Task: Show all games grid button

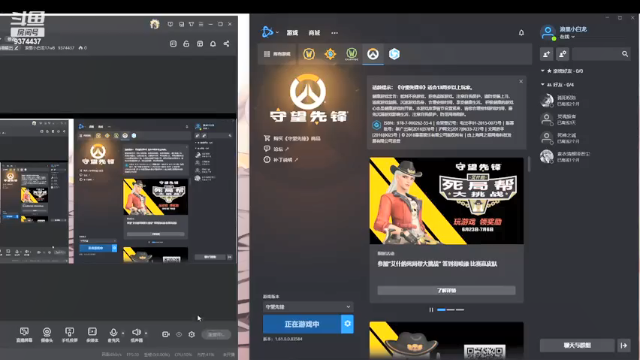Action: click(277, 54)
